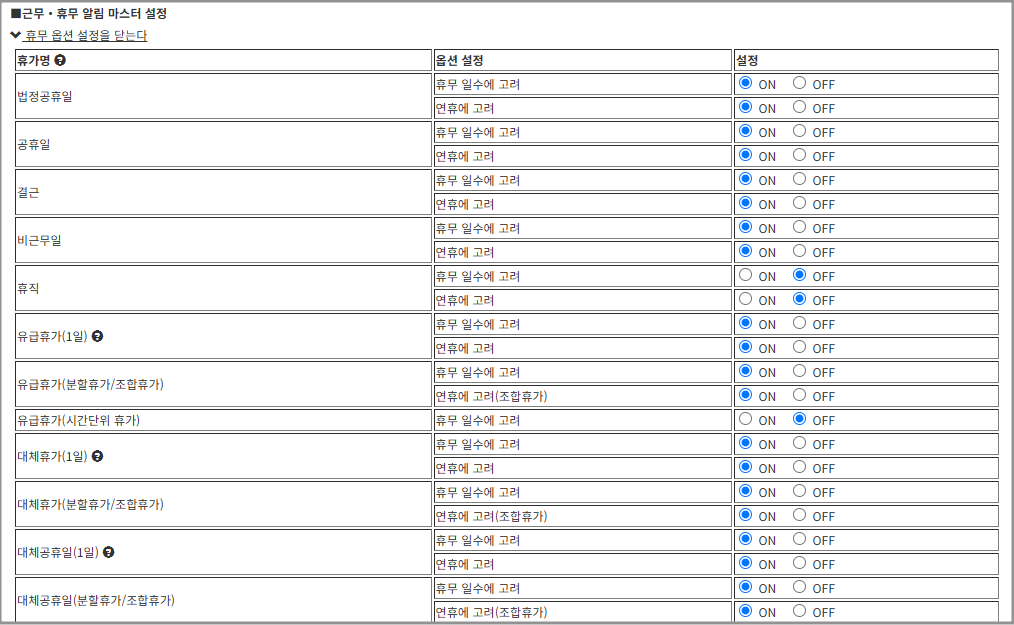
Task: Select OFF for 공휴일 휴무 일수에 고려
Action: [x=799, y=131]
